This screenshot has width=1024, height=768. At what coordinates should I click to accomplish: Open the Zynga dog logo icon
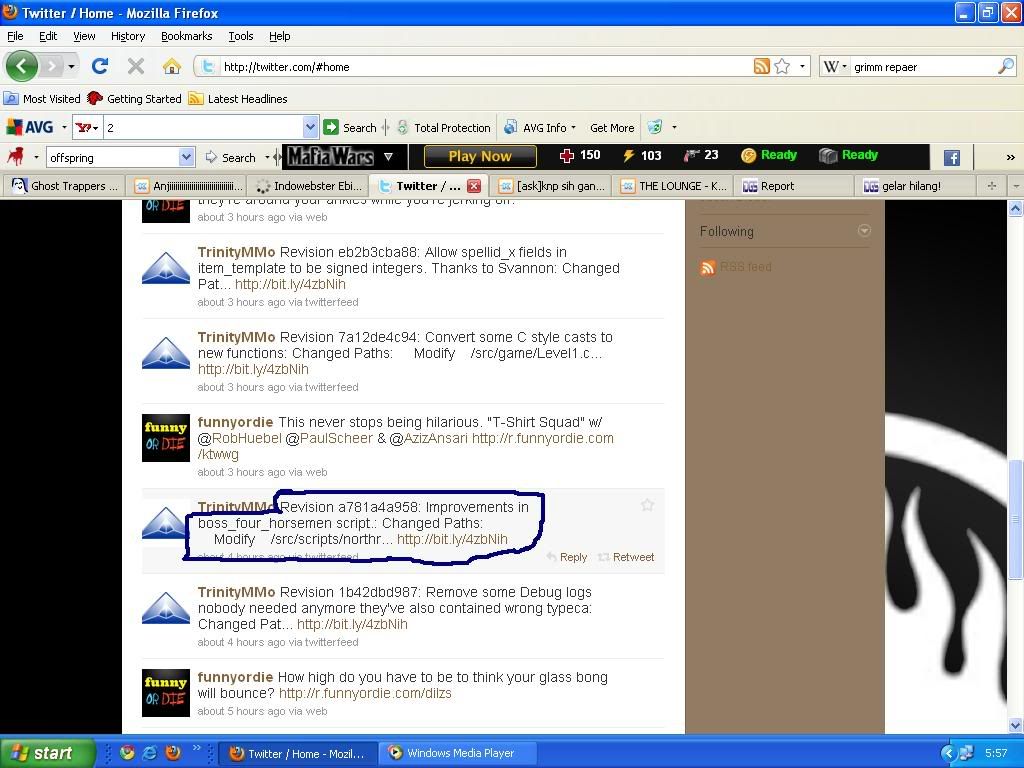pos(15,157)
